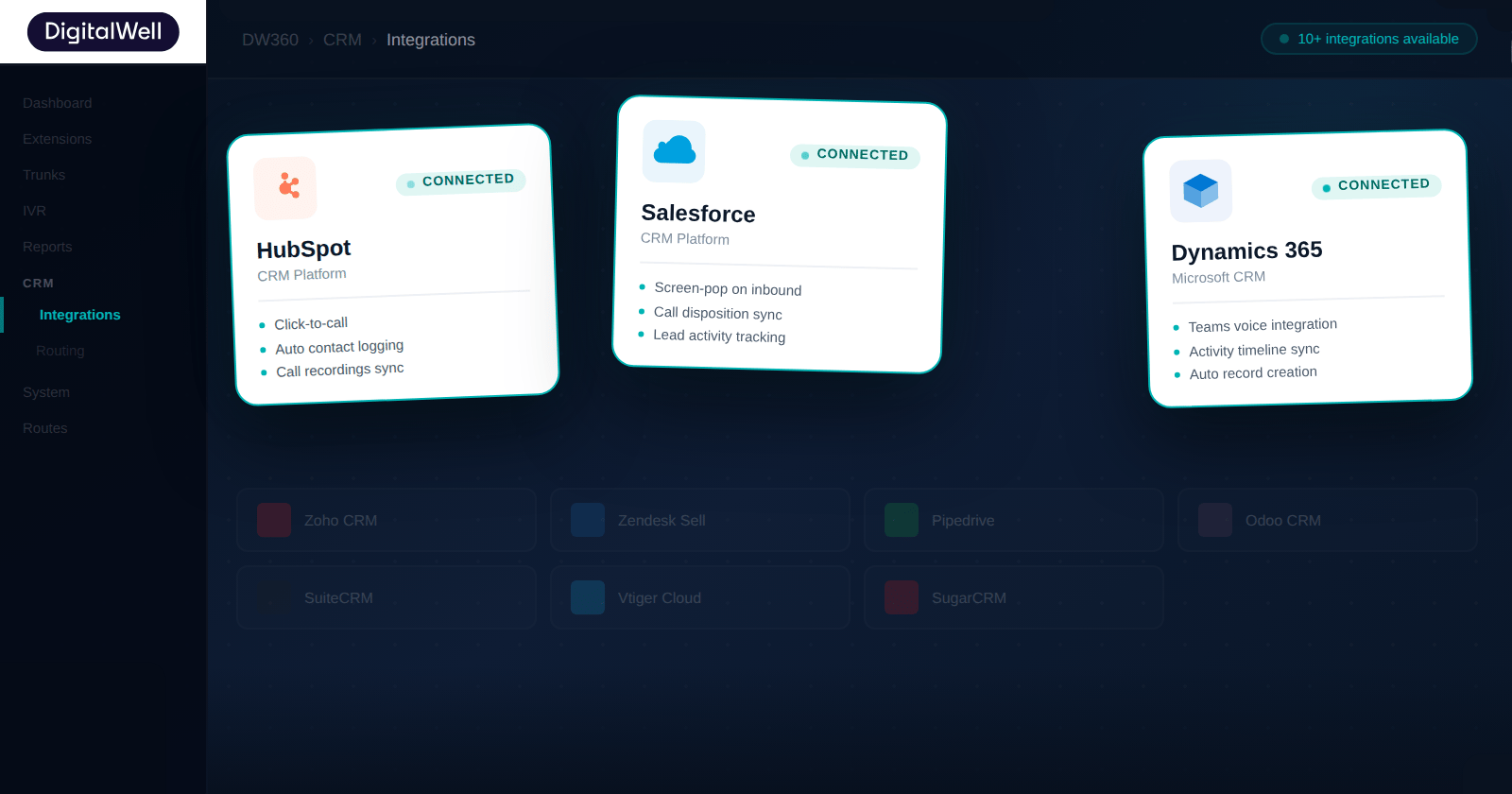Click 'Call disposition sync' in Salesforce card
The image size is (1512, 794).
pyautogui.click(x=718, y=313)
